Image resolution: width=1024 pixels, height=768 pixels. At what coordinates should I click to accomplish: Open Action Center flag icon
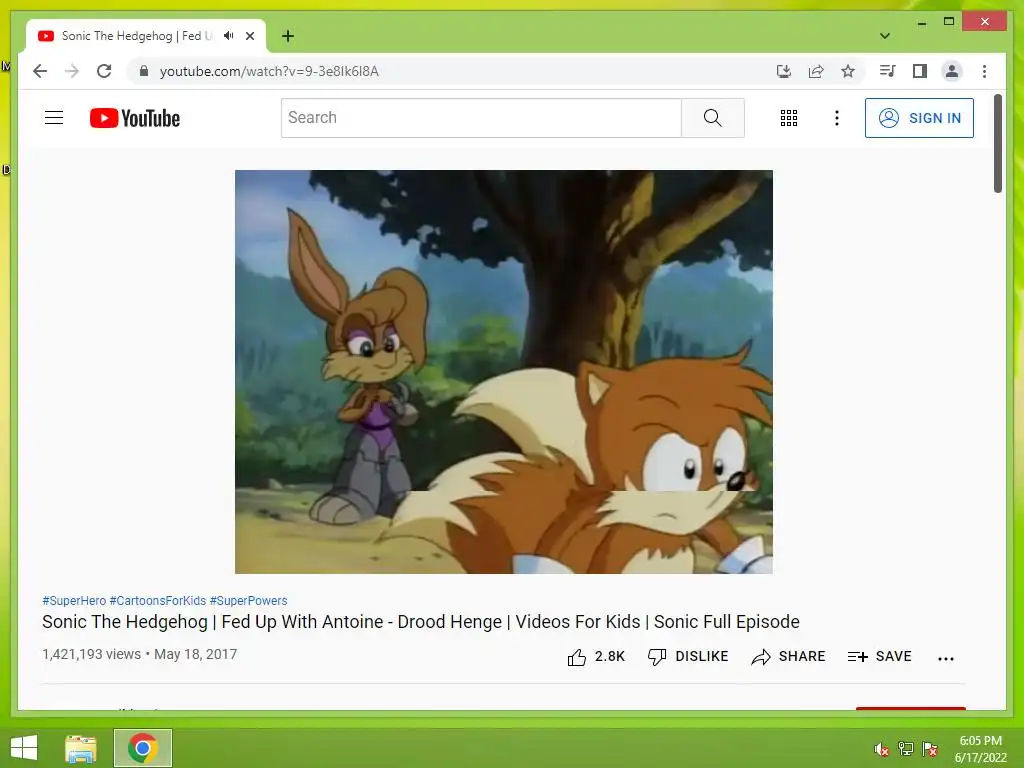(930, 749)
